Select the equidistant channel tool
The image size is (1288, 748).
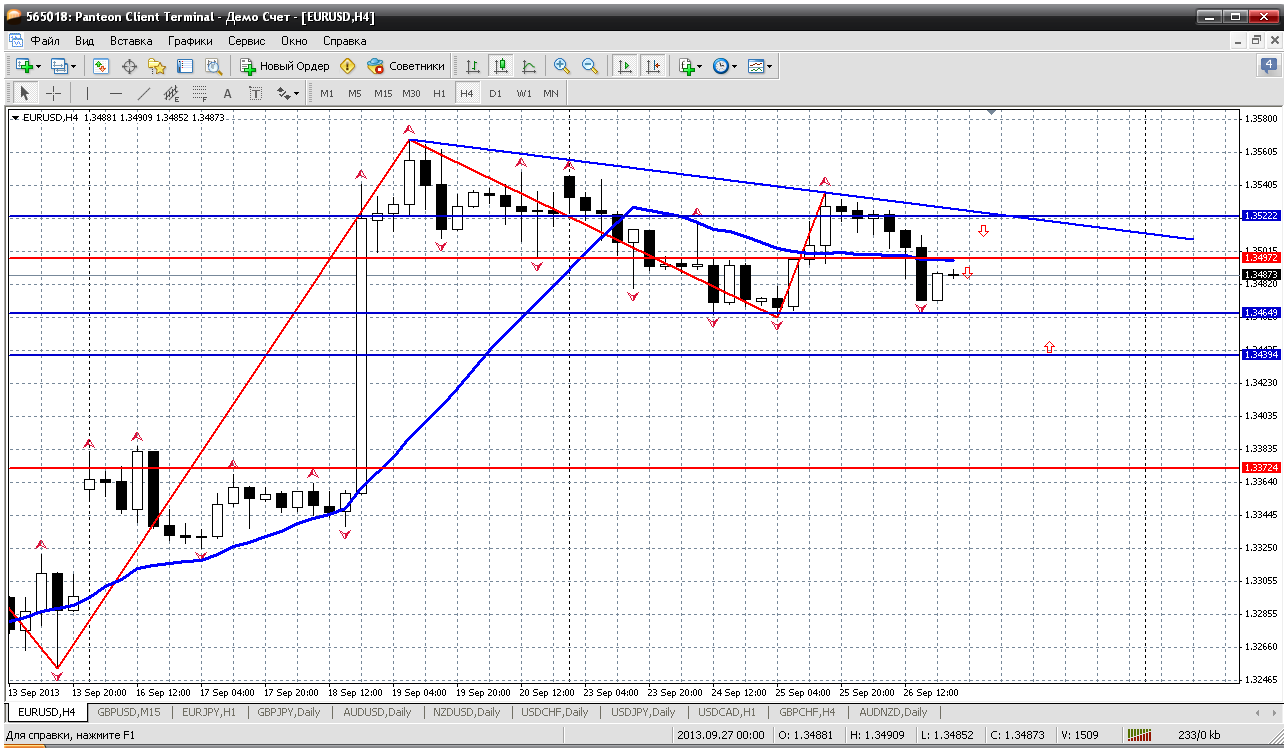point(171,93)
